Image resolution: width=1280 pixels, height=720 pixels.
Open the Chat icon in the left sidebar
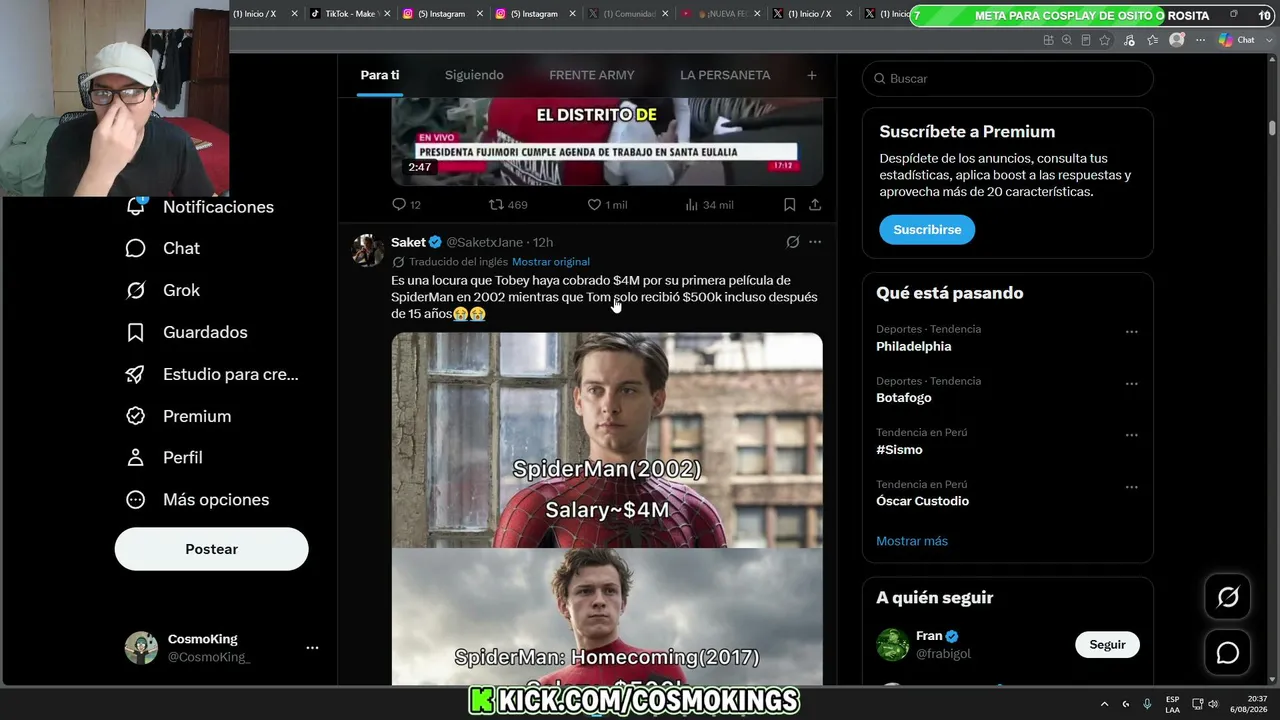136,248
